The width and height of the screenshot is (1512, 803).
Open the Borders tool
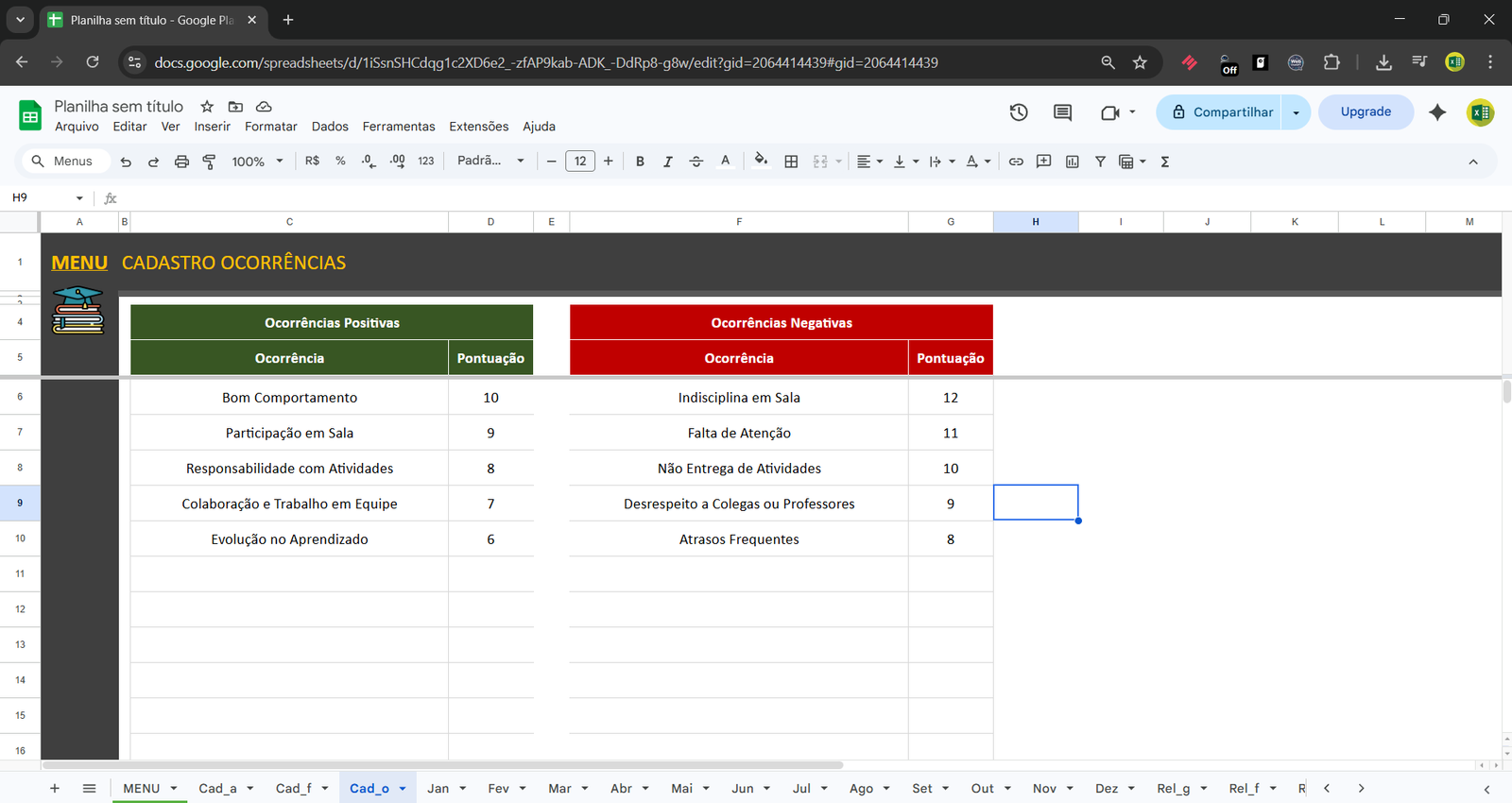point(791,162)
